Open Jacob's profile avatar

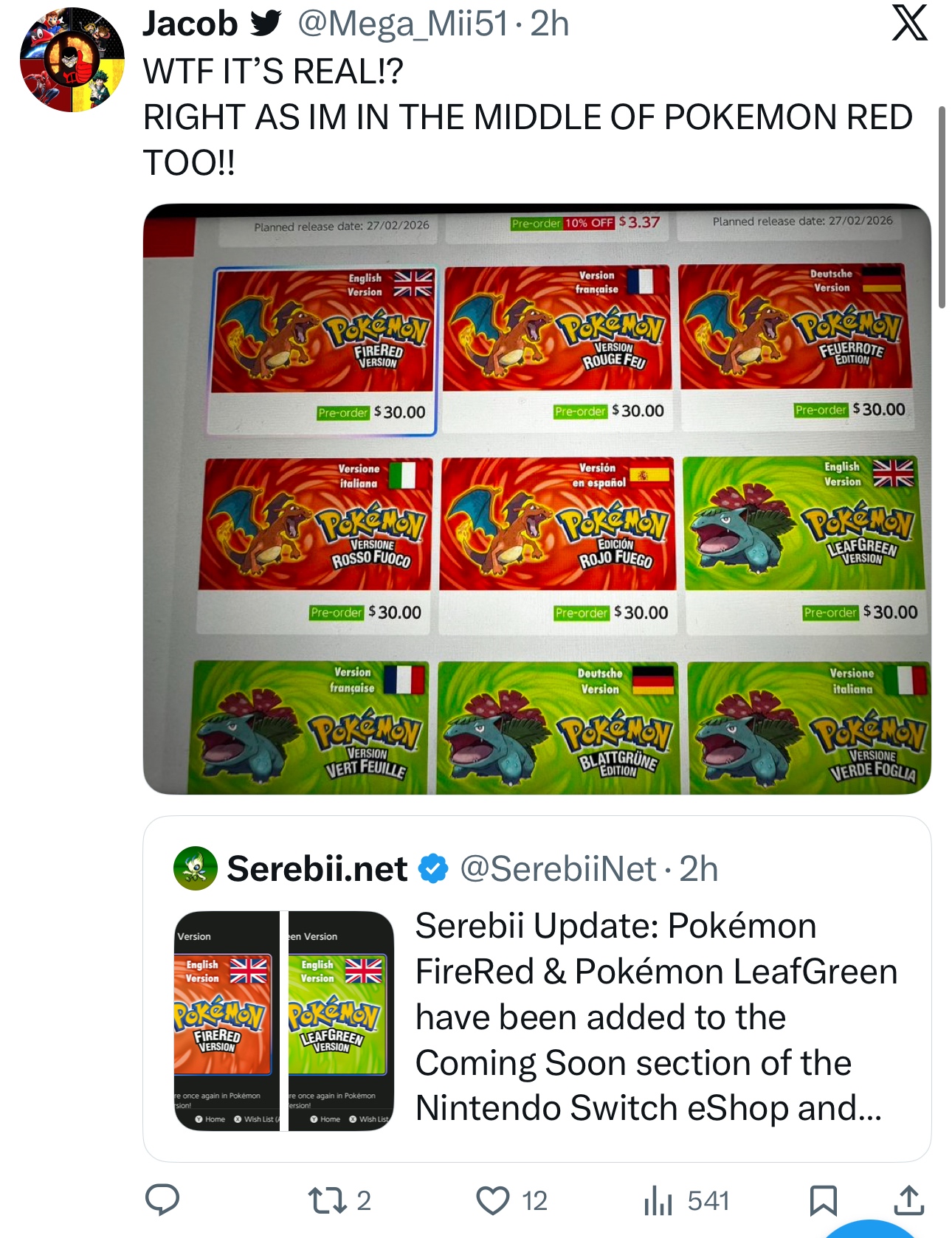pyautogui.click(x=72, y=60)
